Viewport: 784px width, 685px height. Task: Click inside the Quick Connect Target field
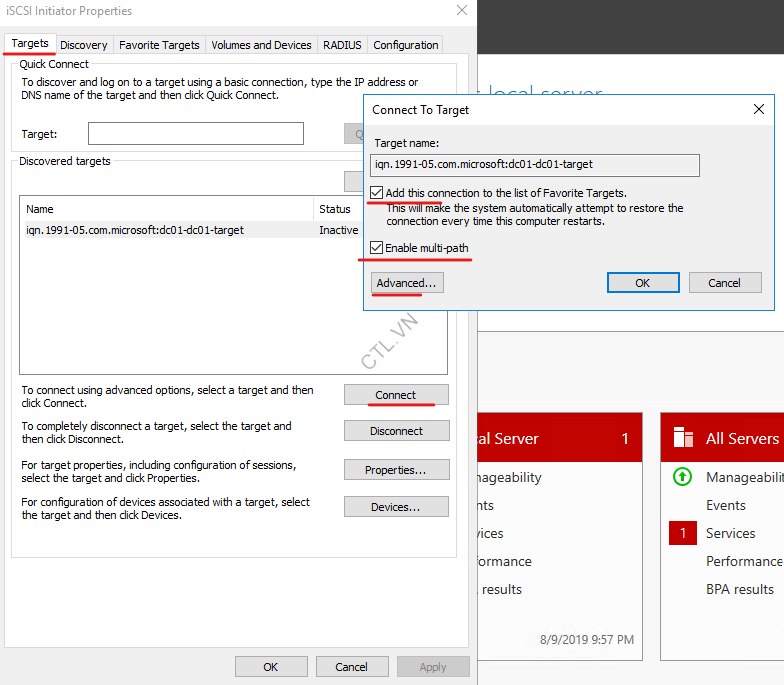pos(195,134)
